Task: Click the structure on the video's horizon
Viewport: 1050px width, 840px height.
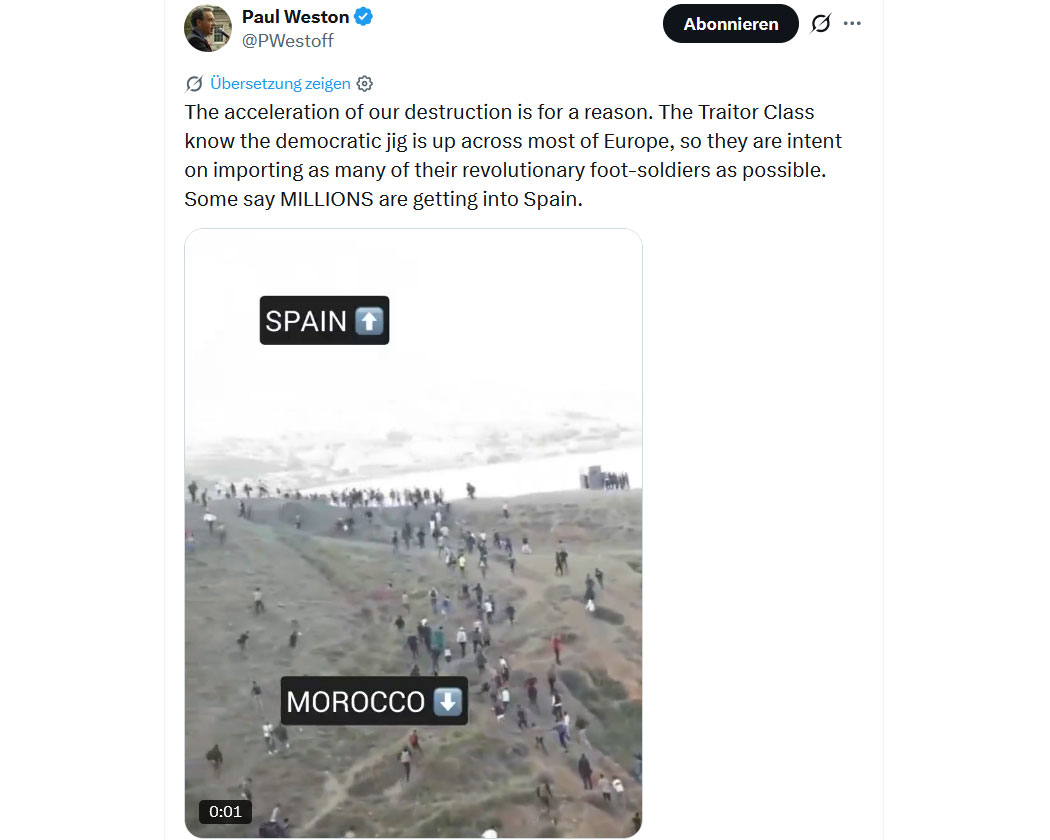Action: click(604, 478)
